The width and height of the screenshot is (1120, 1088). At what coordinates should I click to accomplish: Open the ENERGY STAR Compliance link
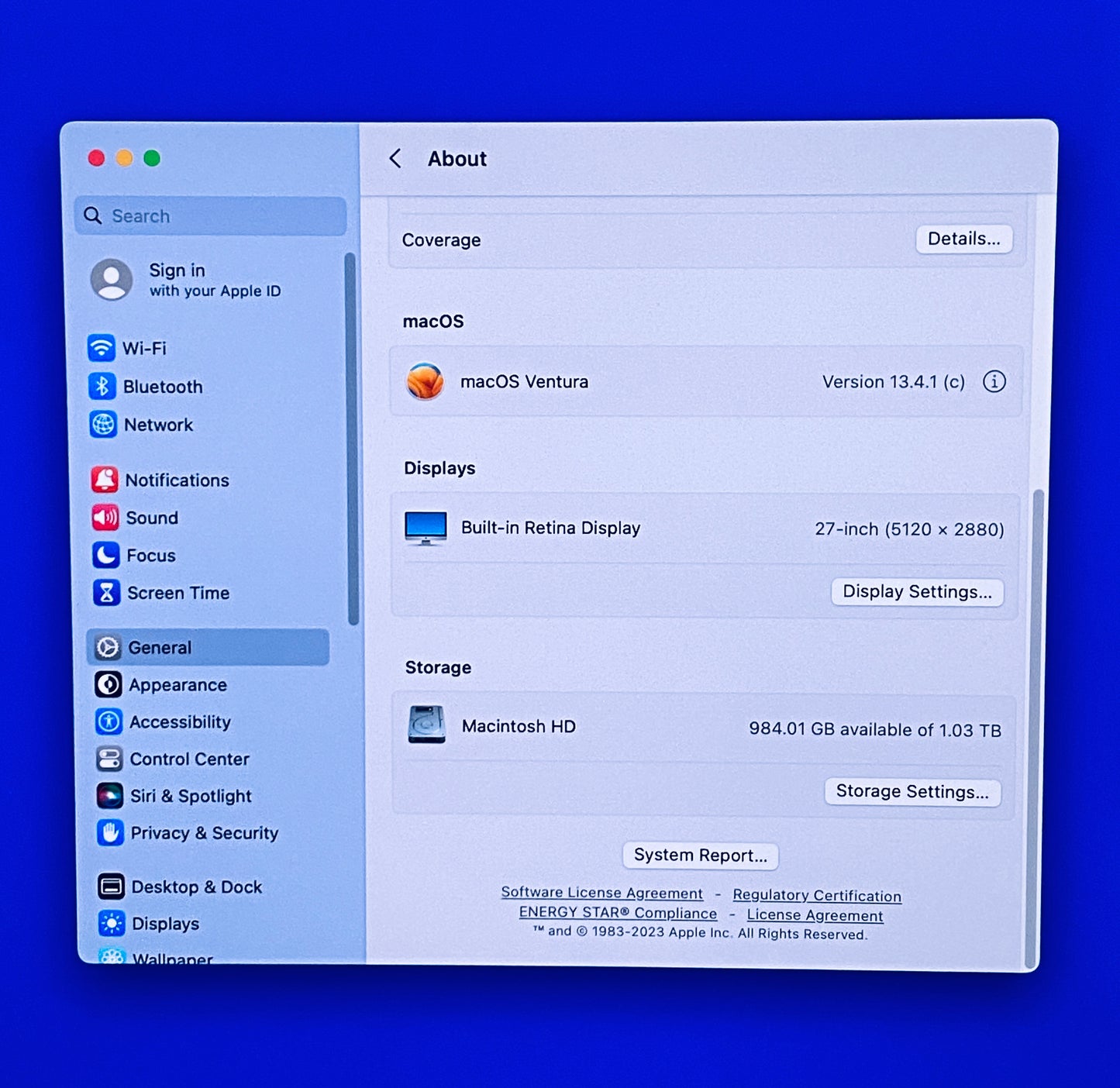(618, 913)
